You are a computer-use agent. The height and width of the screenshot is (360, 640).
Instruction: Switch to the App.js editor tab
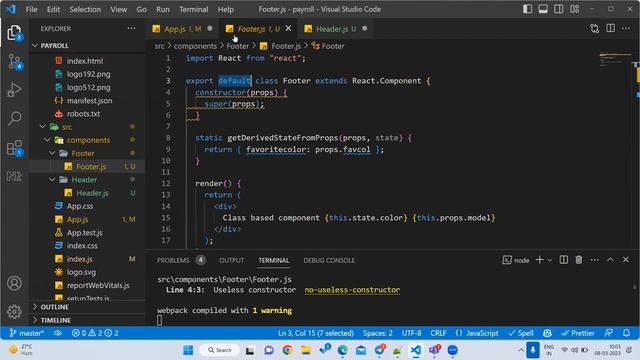click(183, 29)
